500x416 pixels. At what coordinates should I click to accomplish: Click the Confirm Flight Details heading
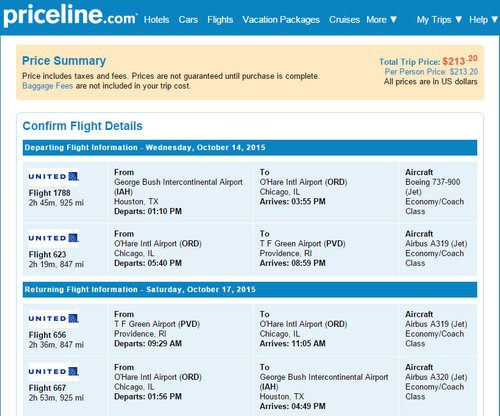tap(82, 126)
